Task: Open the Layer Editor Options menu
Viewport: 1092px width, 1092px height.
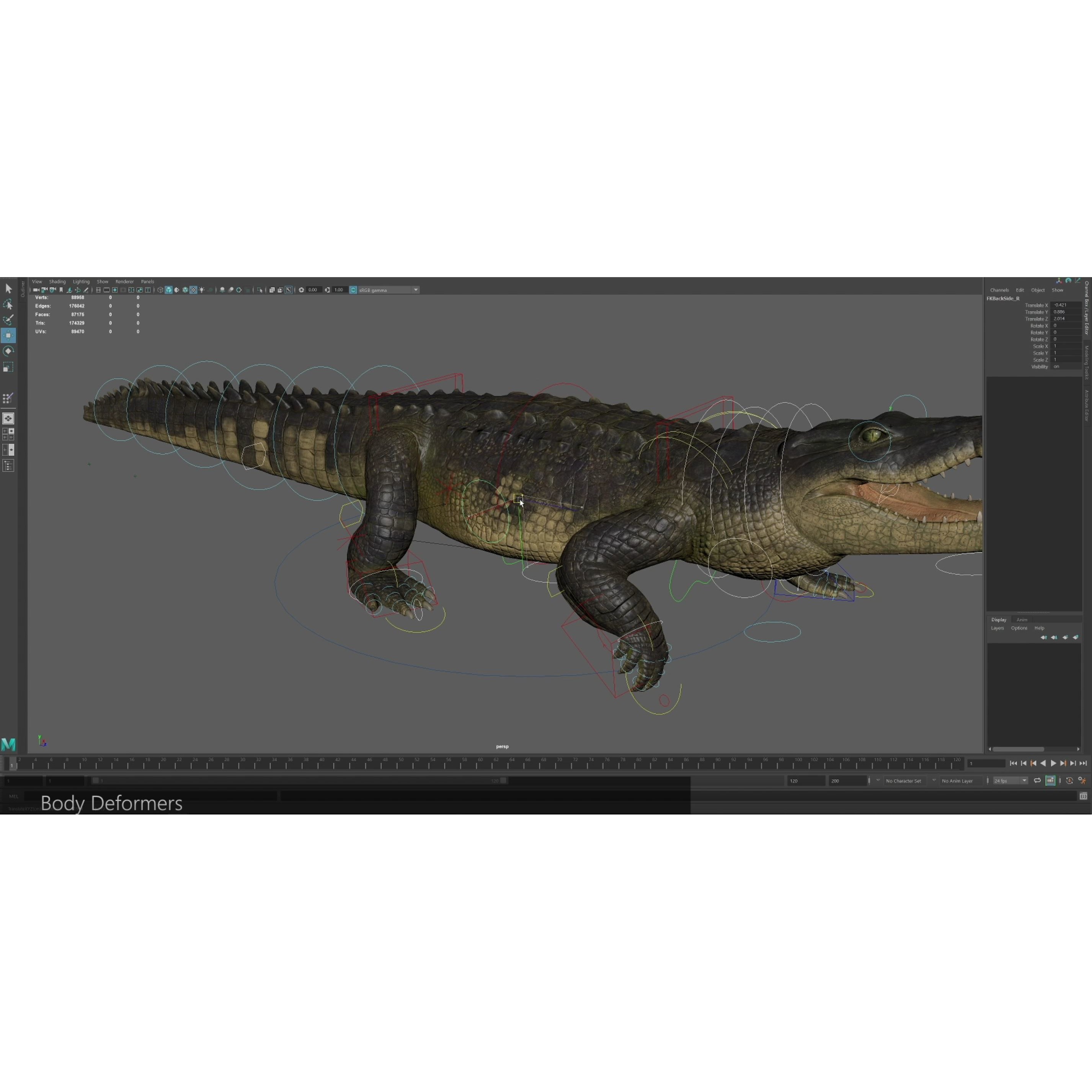Action: point(1019,628)
